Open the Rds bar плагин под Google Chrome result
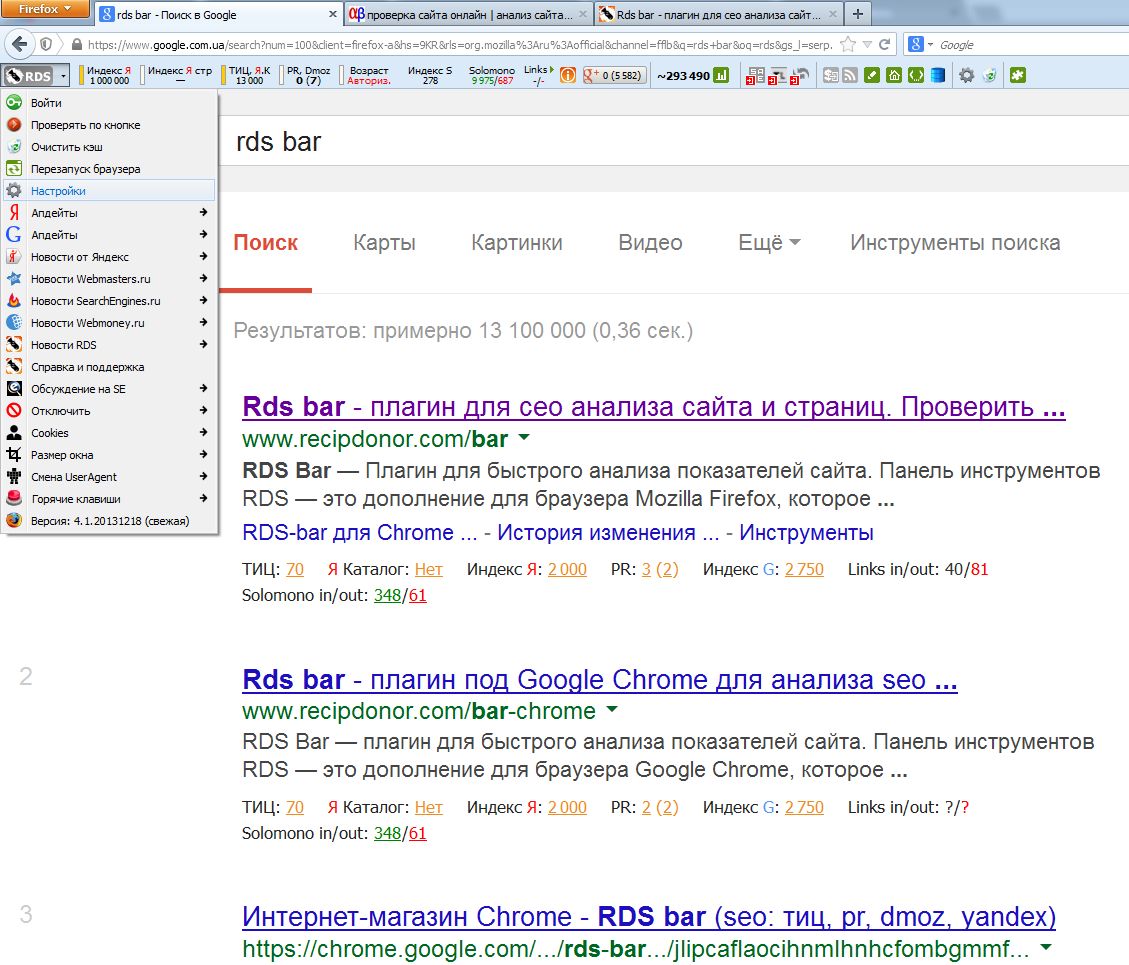This screenshot has height=965, width=1129. coord(599,681)
